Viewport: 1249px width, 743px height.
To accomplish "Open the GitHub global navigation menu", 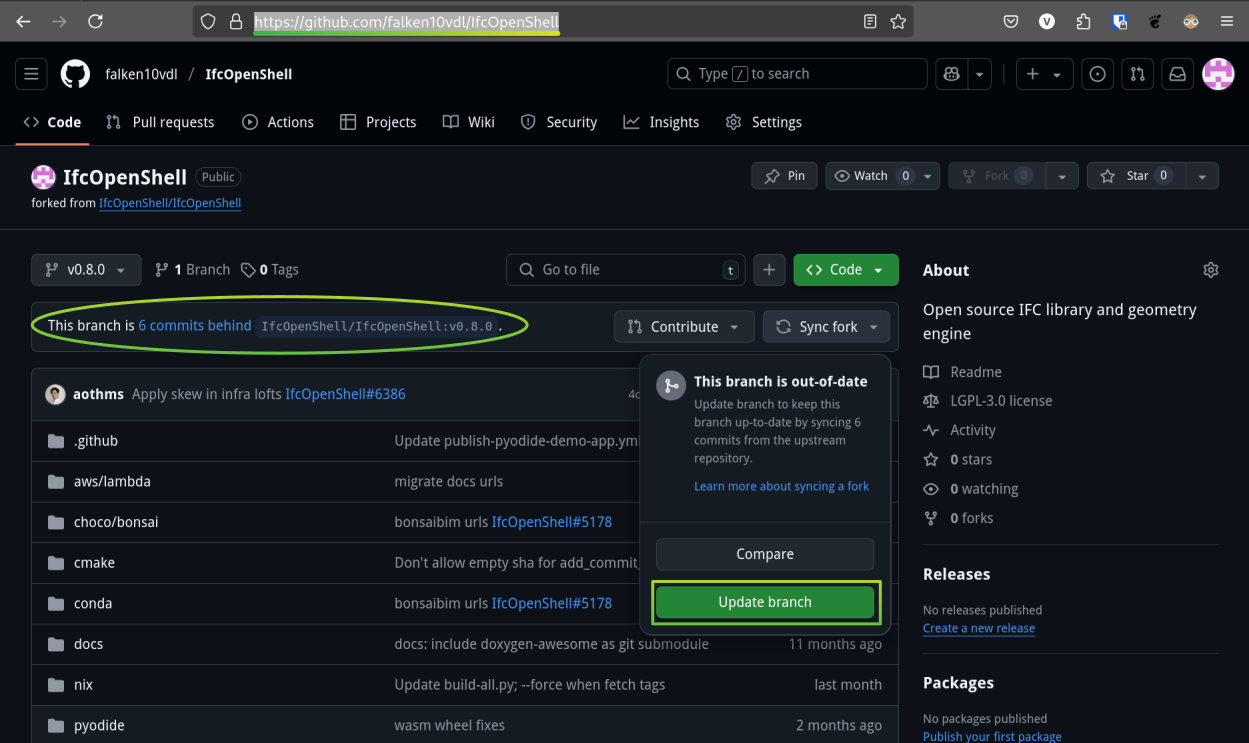I will click(31, 74).
